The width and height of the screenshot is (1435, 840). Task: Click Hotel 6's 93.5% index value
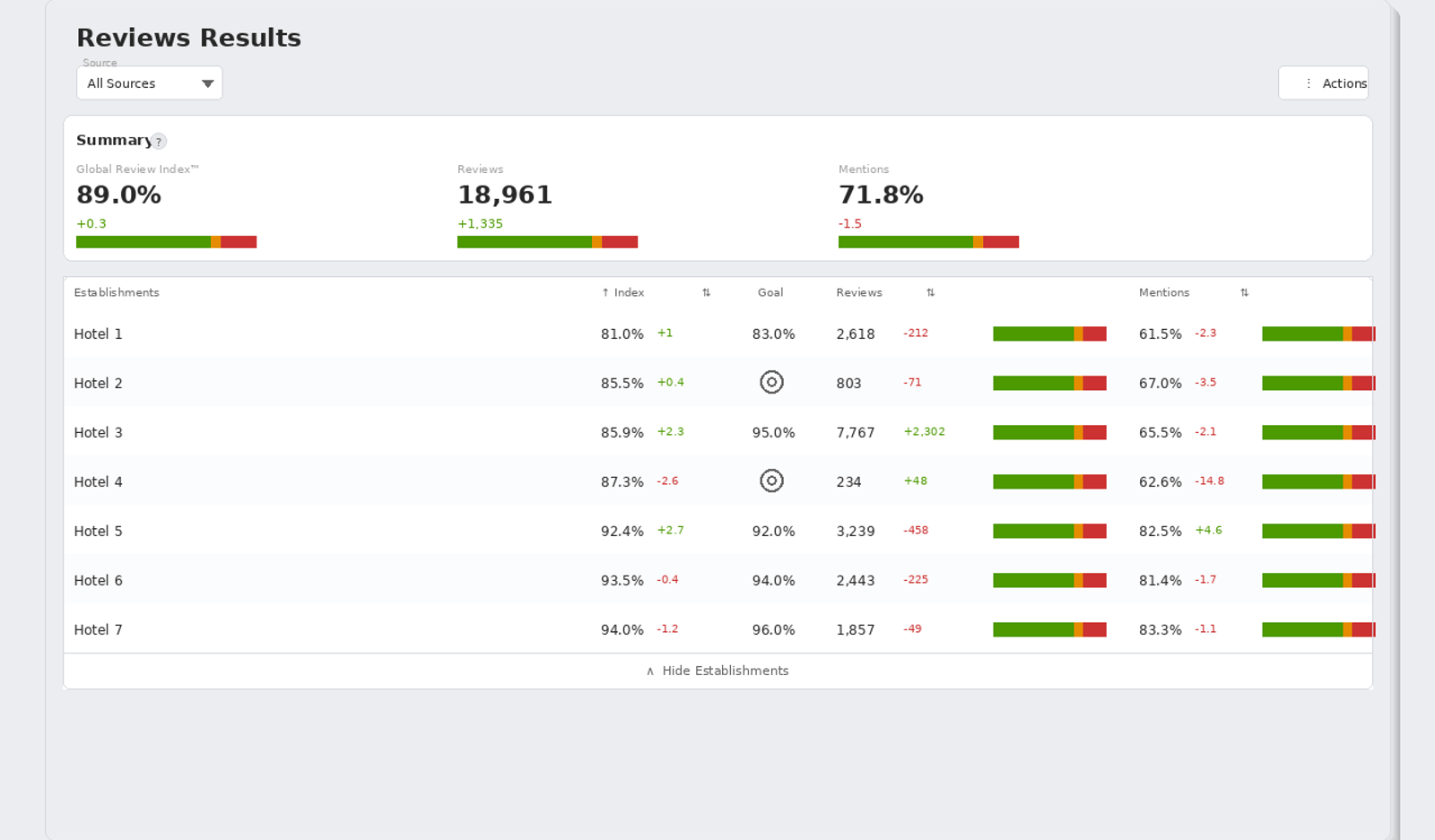click(x=622, y=581)
